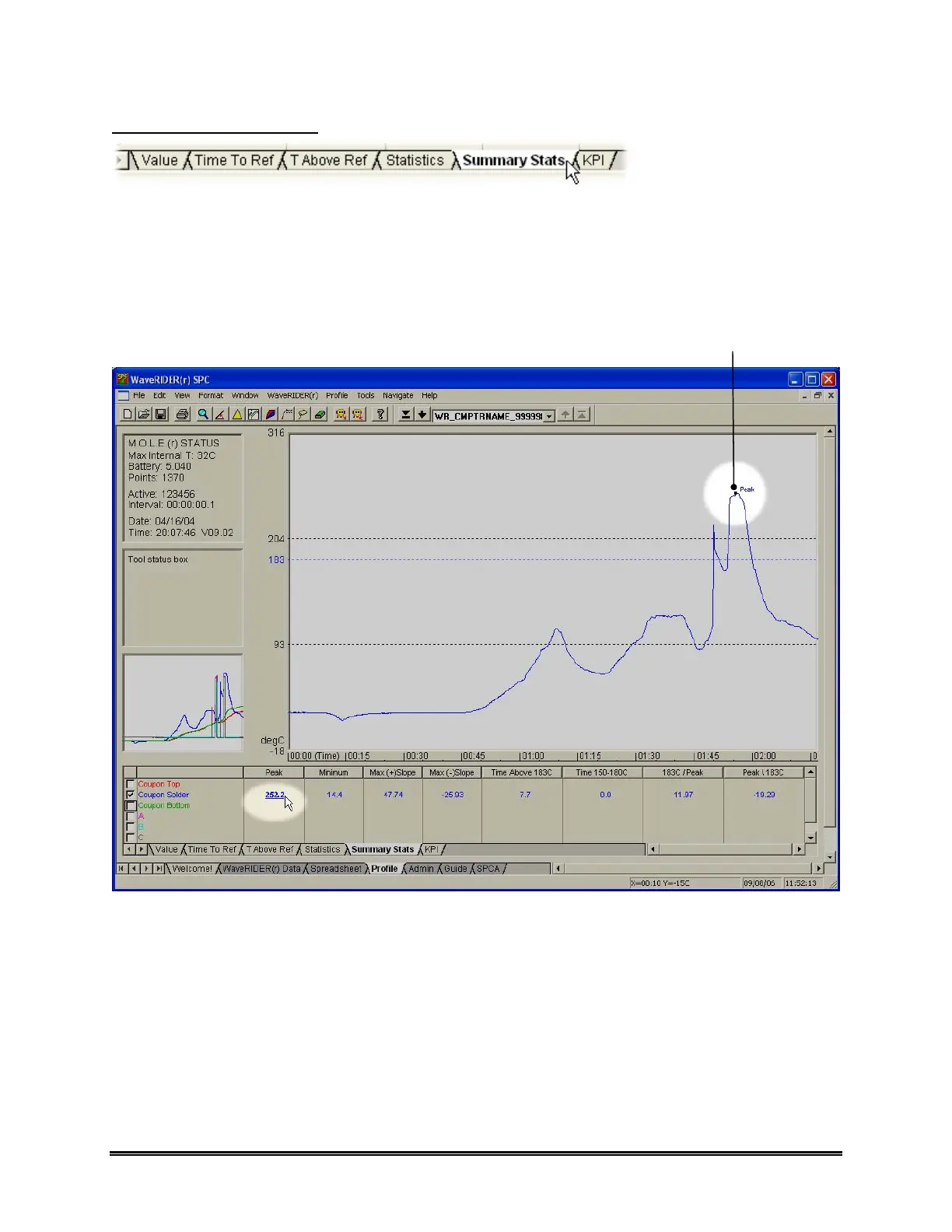Click the Peak value 252.2 cell
Image resolution: width=952 pixels, height=1232 pixels.
[275, 795]
